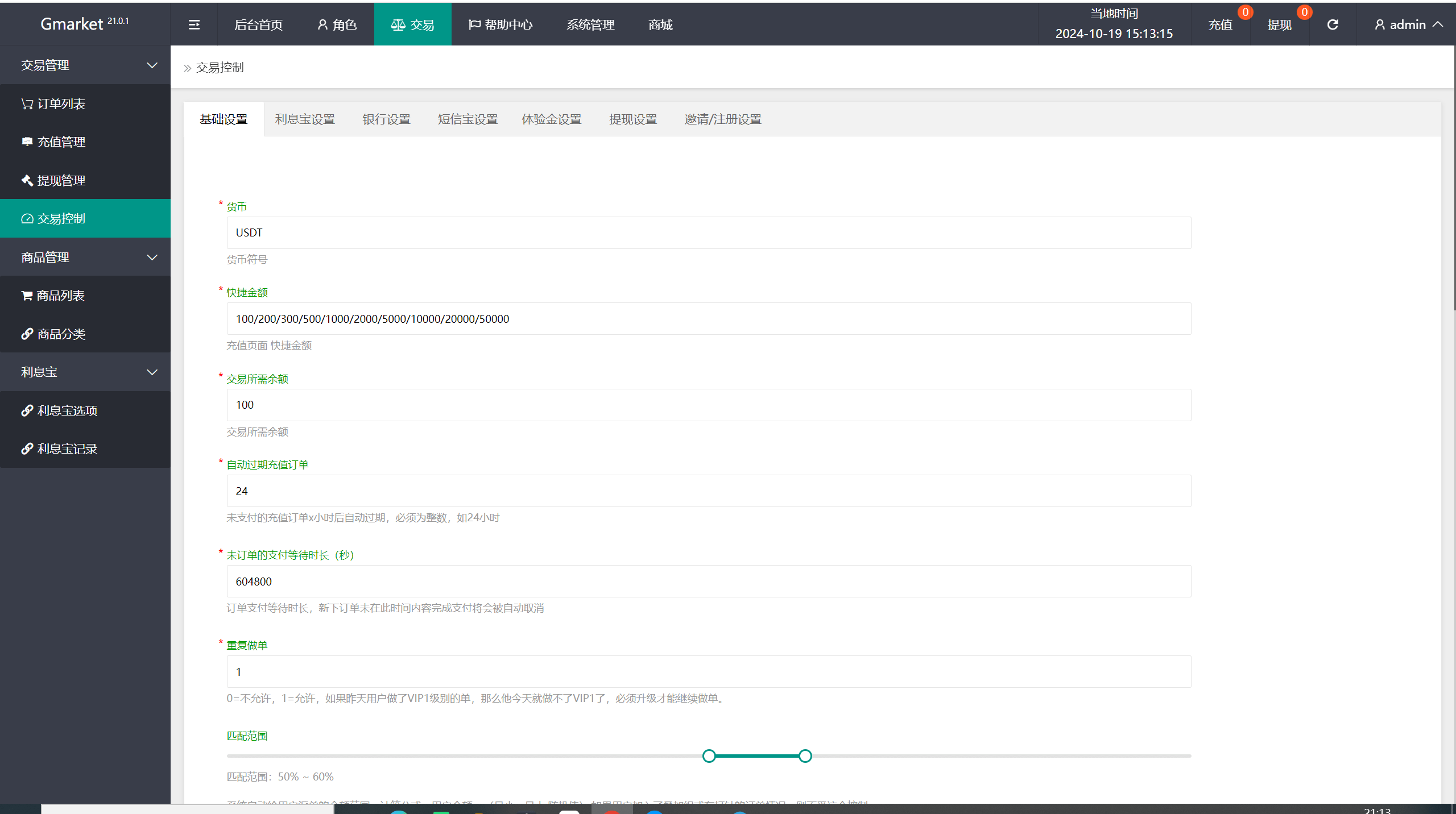
Task: Open 利息宝选项 in the sidebar
Action: (67, 410)
